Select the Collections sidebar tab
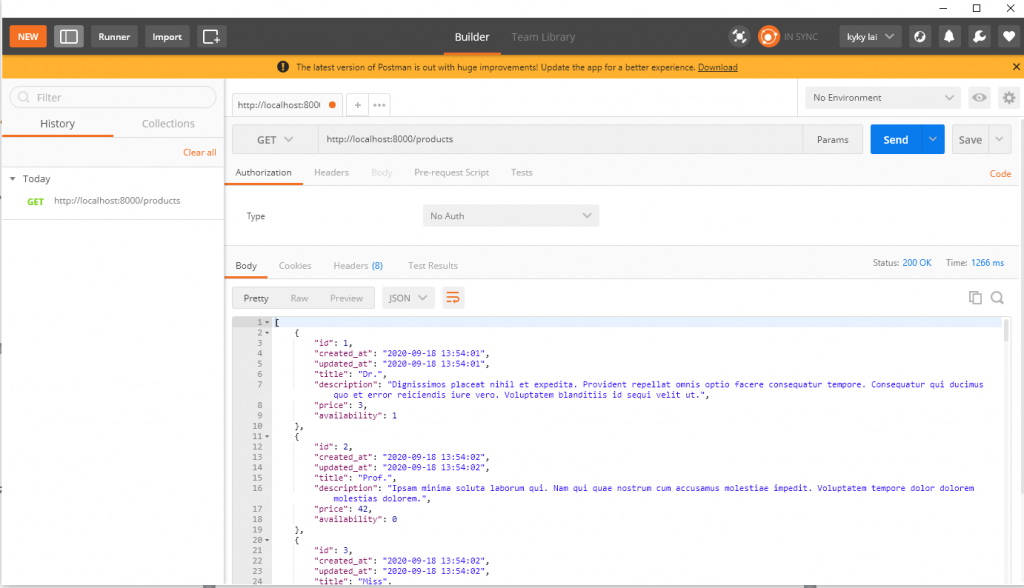The width and height of the screenshot is (1024, 588). (168, 123)
